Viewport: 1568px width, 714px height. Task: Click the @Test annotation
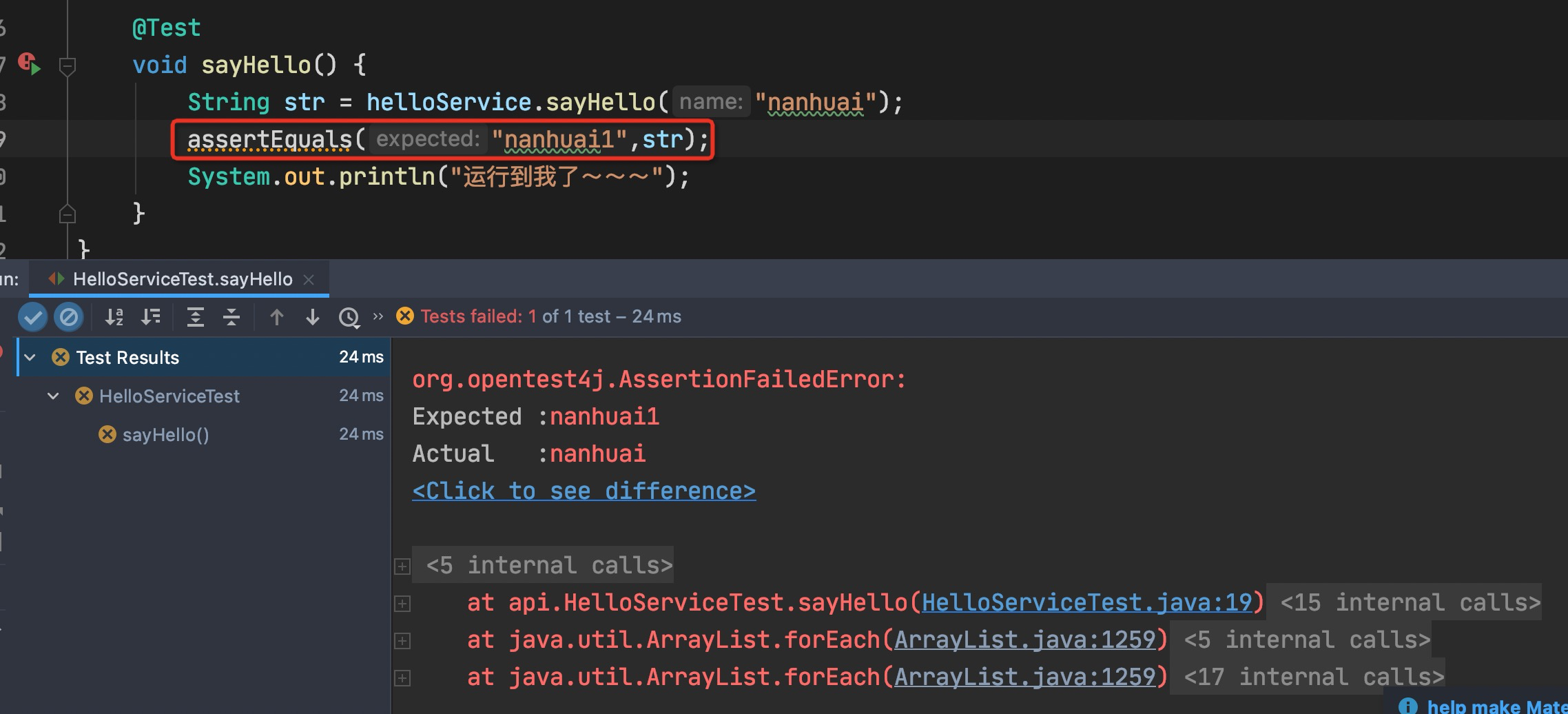coord(166,28)
